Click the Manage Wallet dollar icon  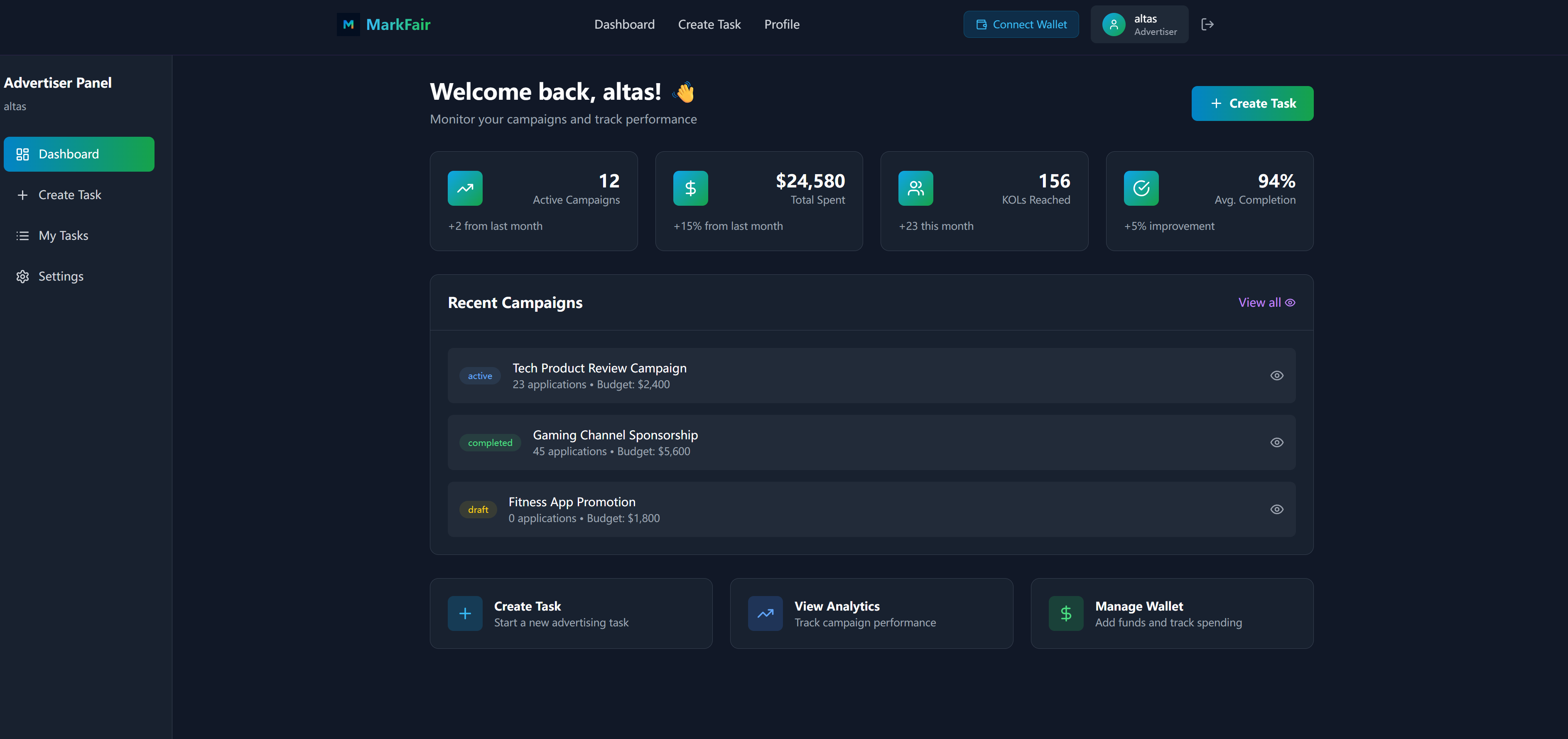[x=1066, y=613]
